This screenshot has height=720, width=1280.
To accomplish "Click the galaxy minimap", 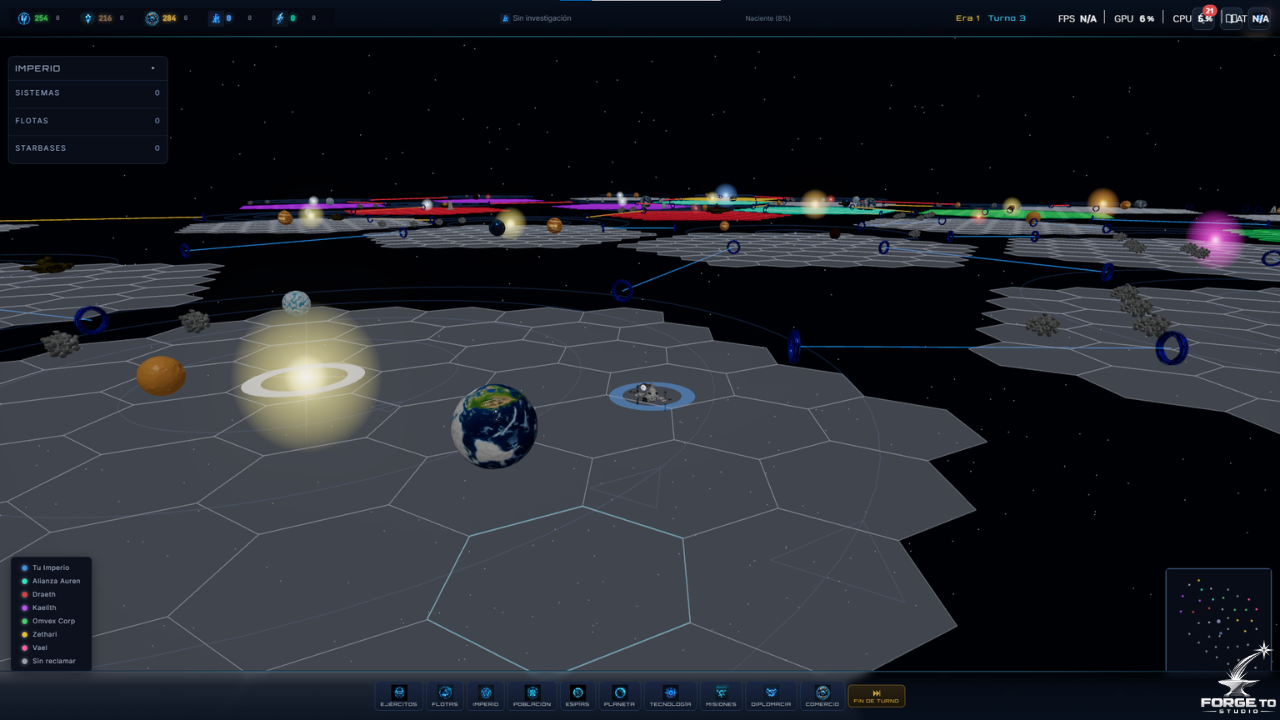I will [x=1218, y=619].
